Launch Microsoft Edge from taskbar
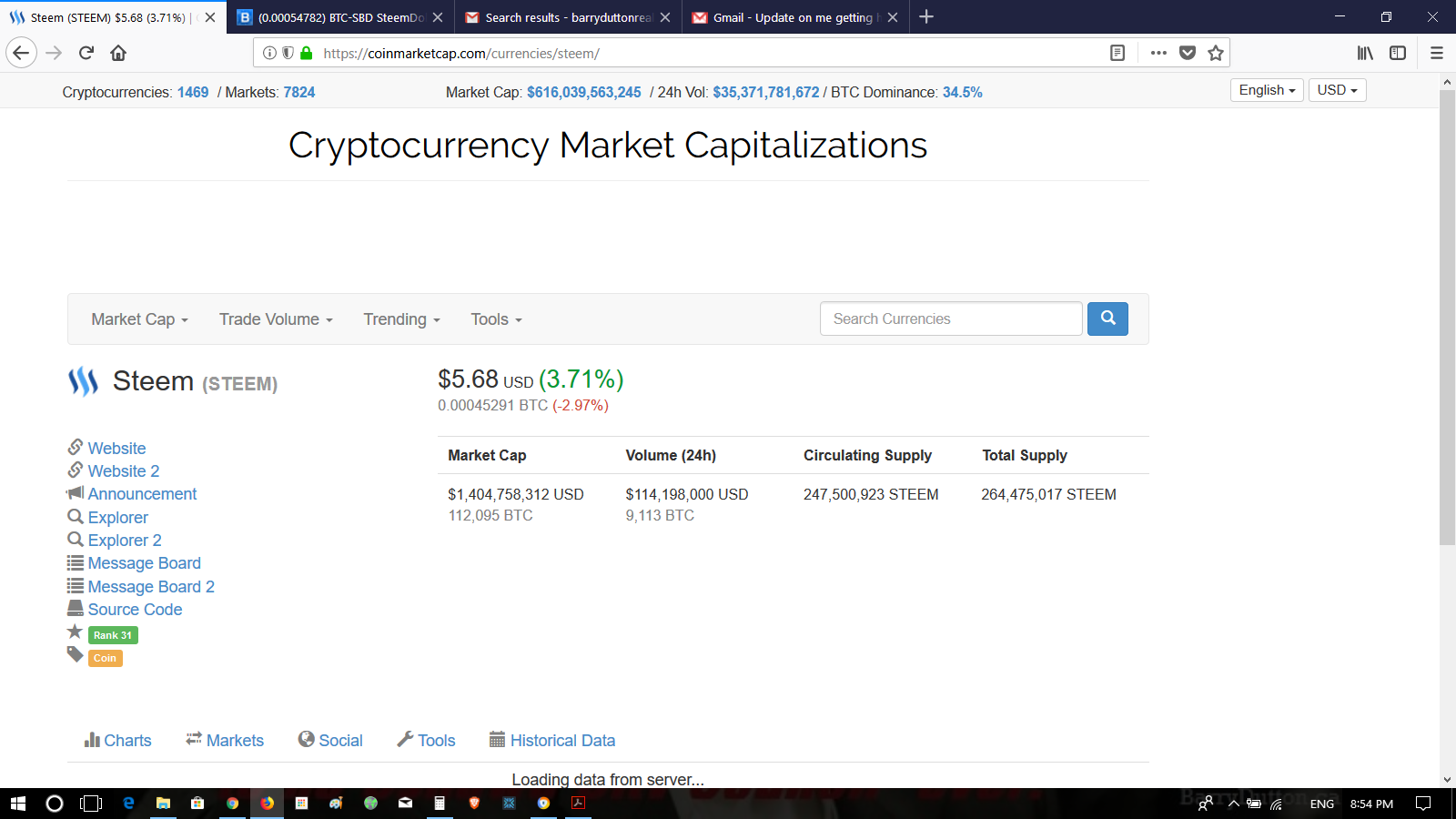Screen dimensions: 1456x819 tap(128, 804)
